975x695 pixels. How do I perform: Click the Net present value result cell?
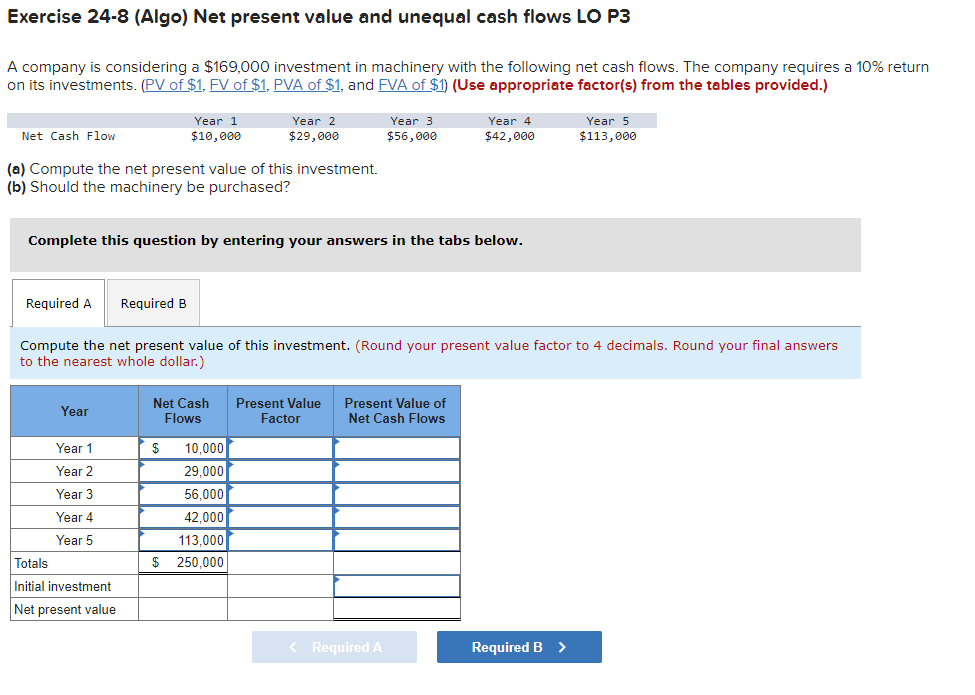click(x=396, y=608)
